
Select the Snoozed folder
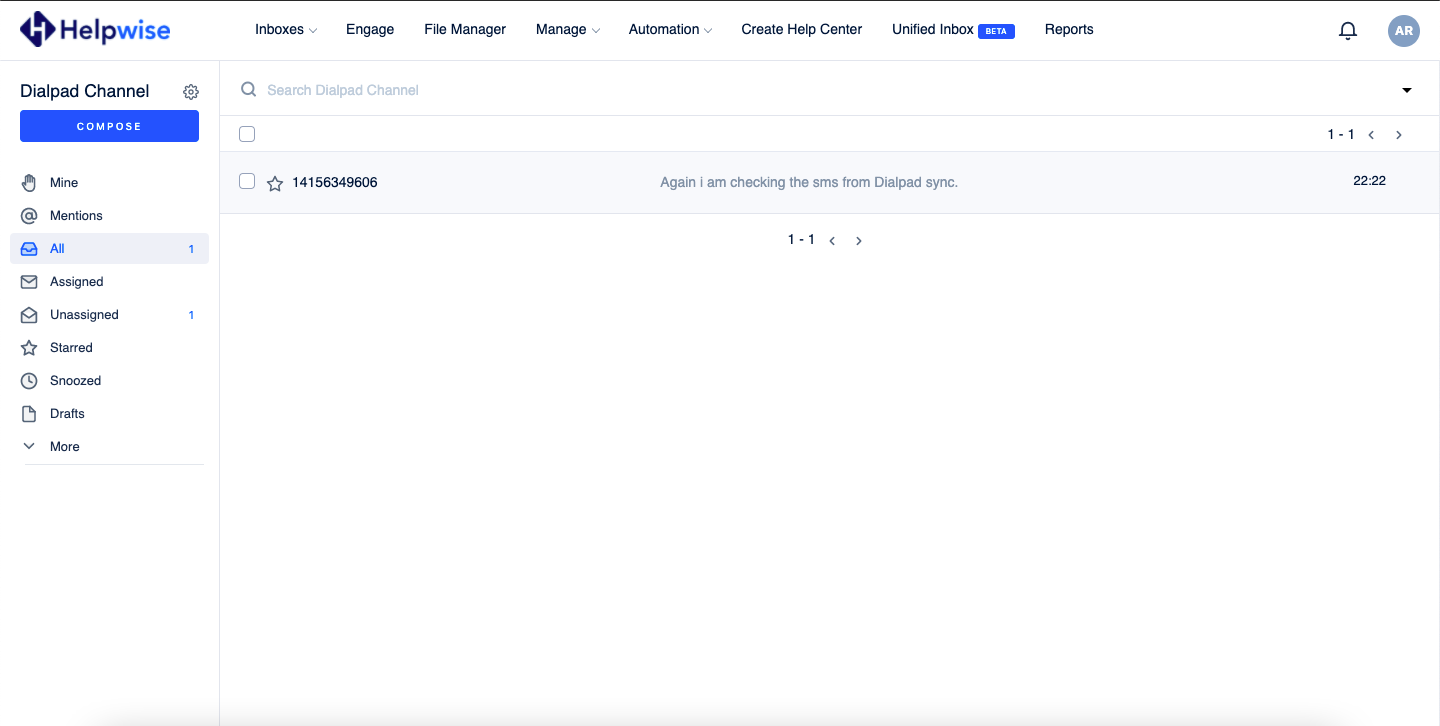109,381
